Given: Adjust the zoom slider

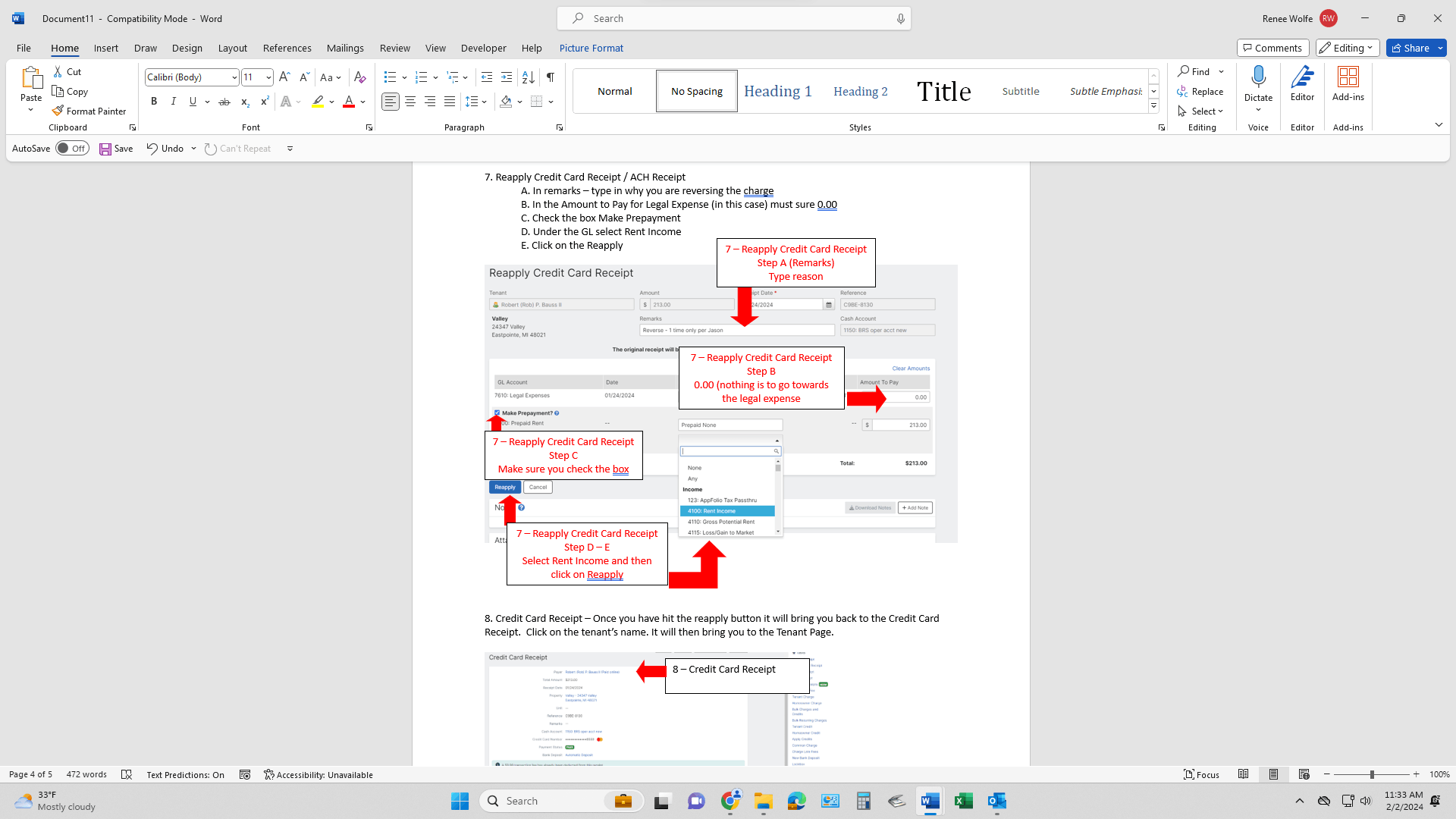Looking at the screenshot, I should (x=1371, y=774).
